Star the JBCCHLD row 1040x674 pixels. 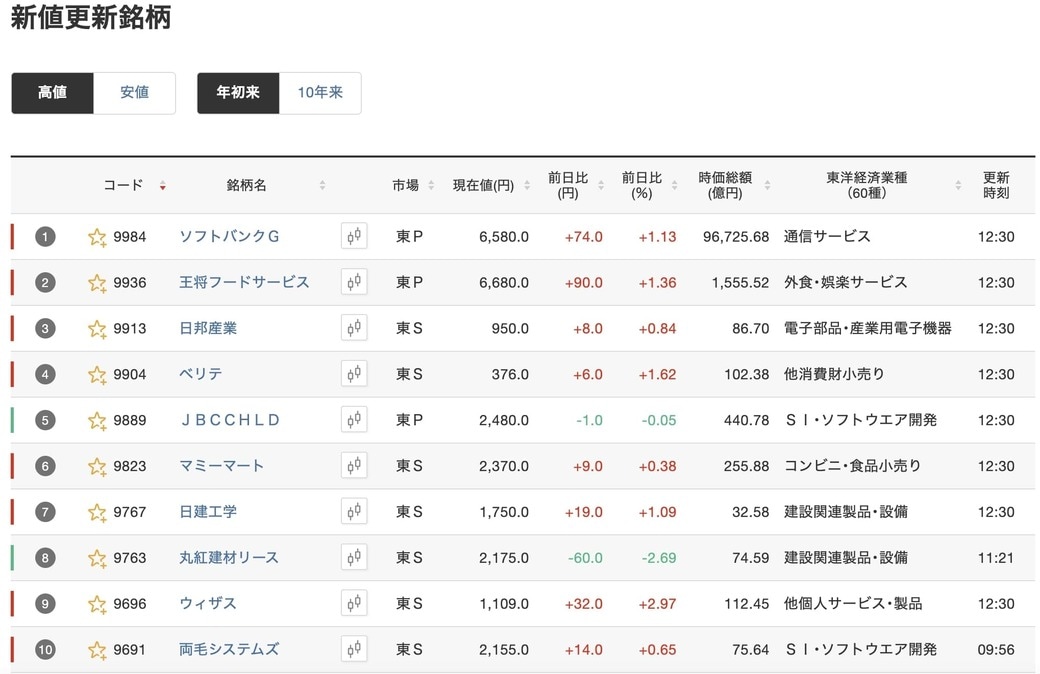point(97,420)
